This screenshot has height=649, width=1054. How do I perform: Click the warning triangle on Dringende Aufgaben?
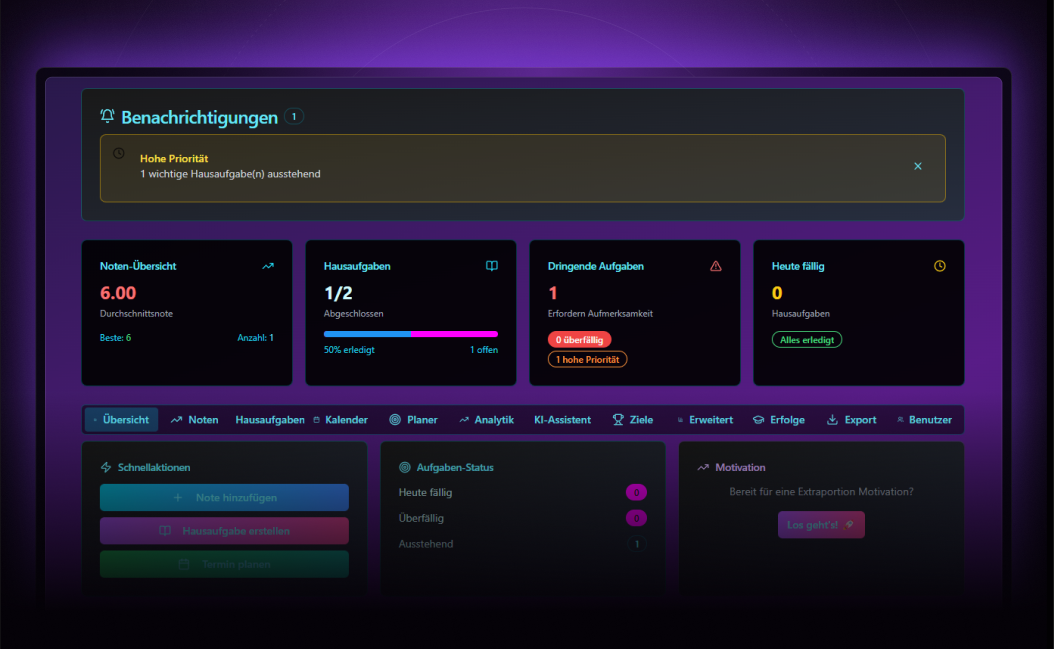pyautogui.click(x=716, y=265)
